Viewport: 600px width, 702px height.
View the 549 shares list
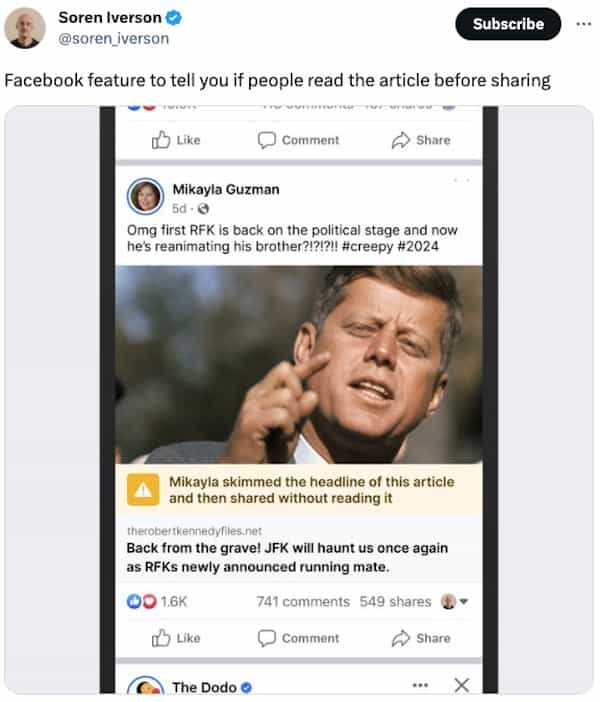click(x=395, y=602)
